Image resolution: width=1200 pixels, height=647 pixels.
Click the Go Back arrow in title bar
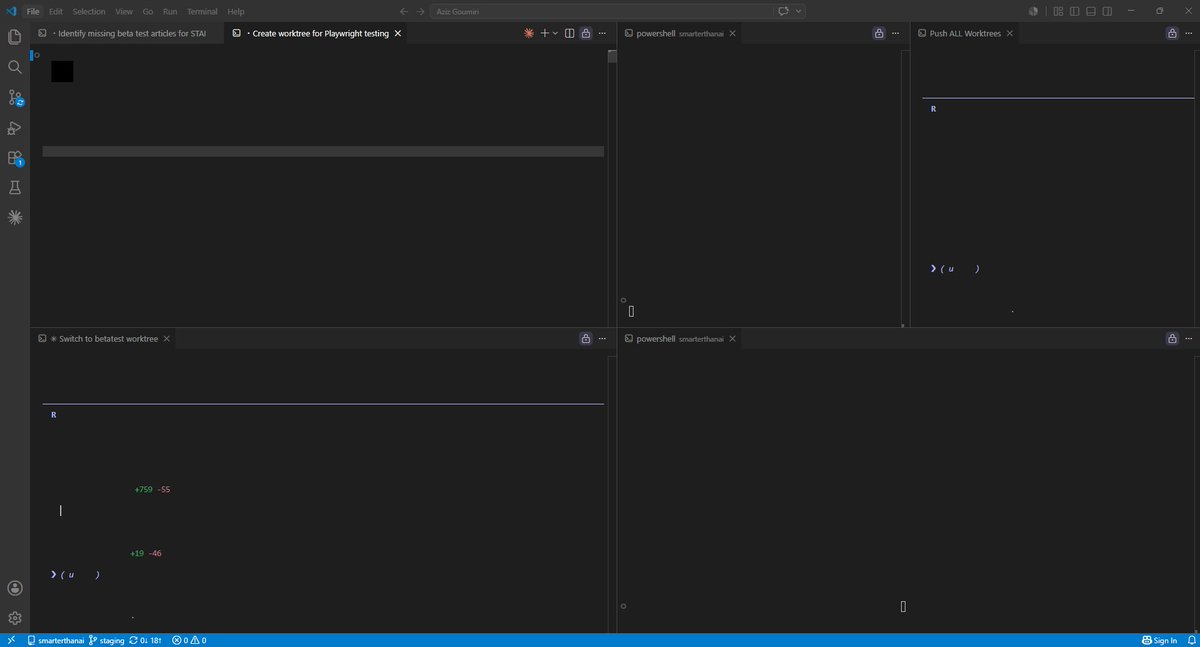403,11
